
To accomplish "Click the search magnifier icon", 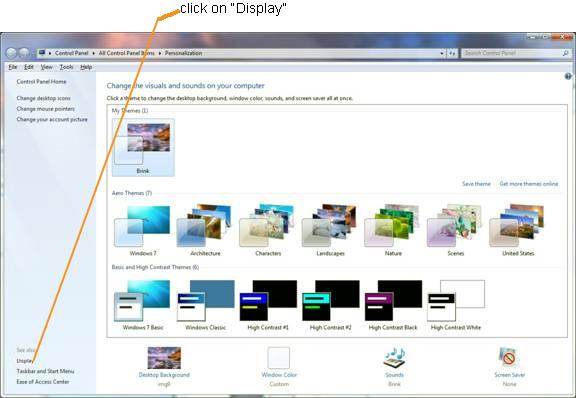I will click(x=565, y=53).
